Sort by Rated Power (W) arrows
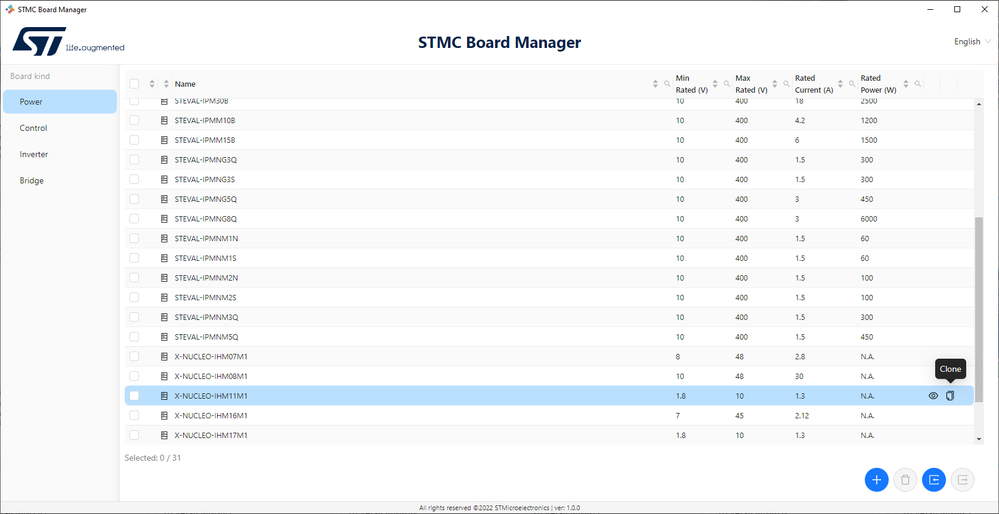 [x=906, y=84]
